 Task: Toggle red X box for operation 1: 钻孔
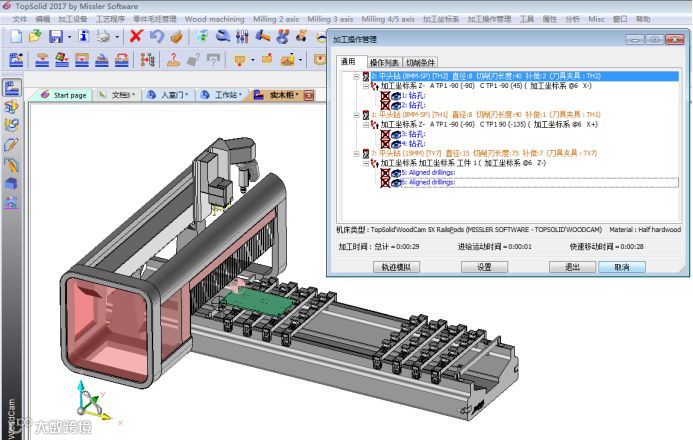[385, 95]
